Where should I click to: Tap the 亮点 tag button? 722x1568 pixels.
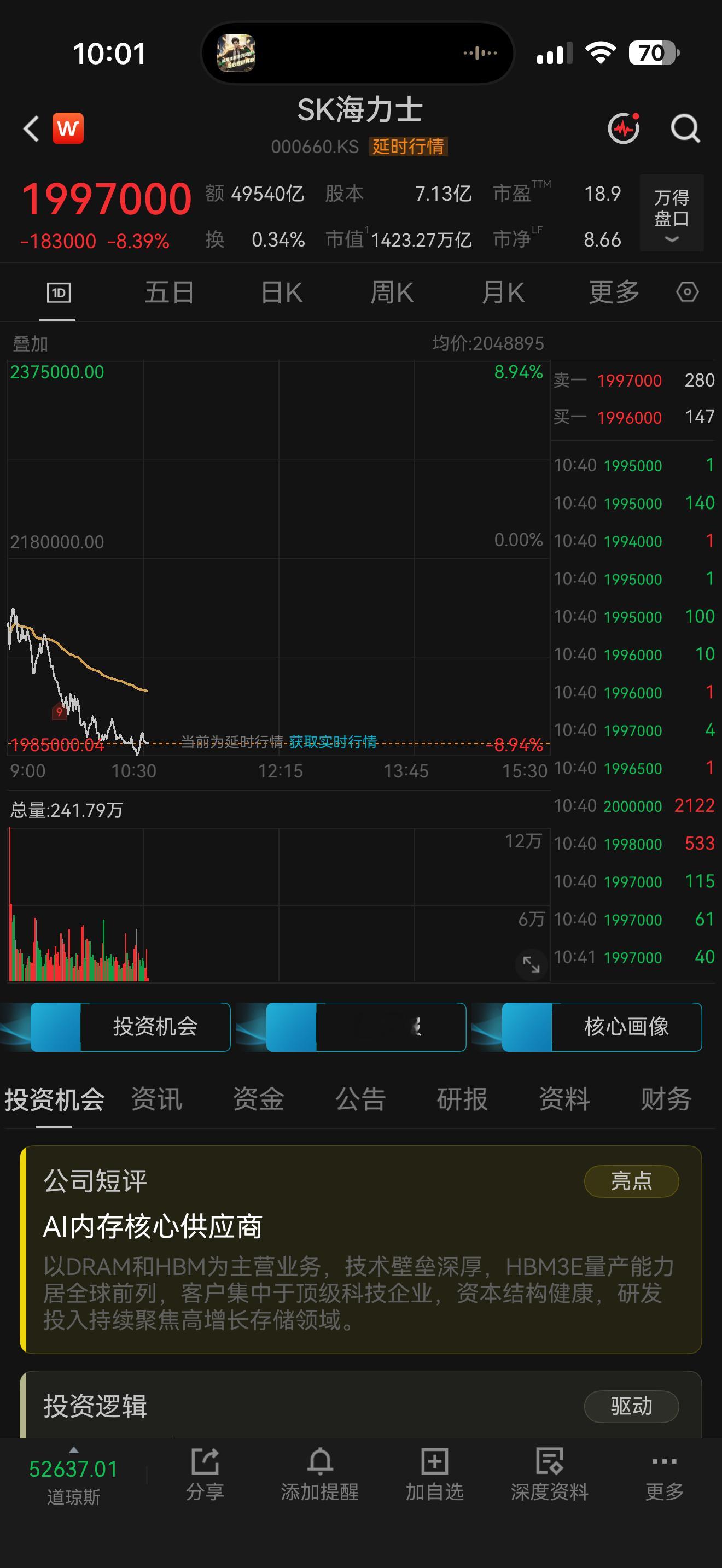631,1181
